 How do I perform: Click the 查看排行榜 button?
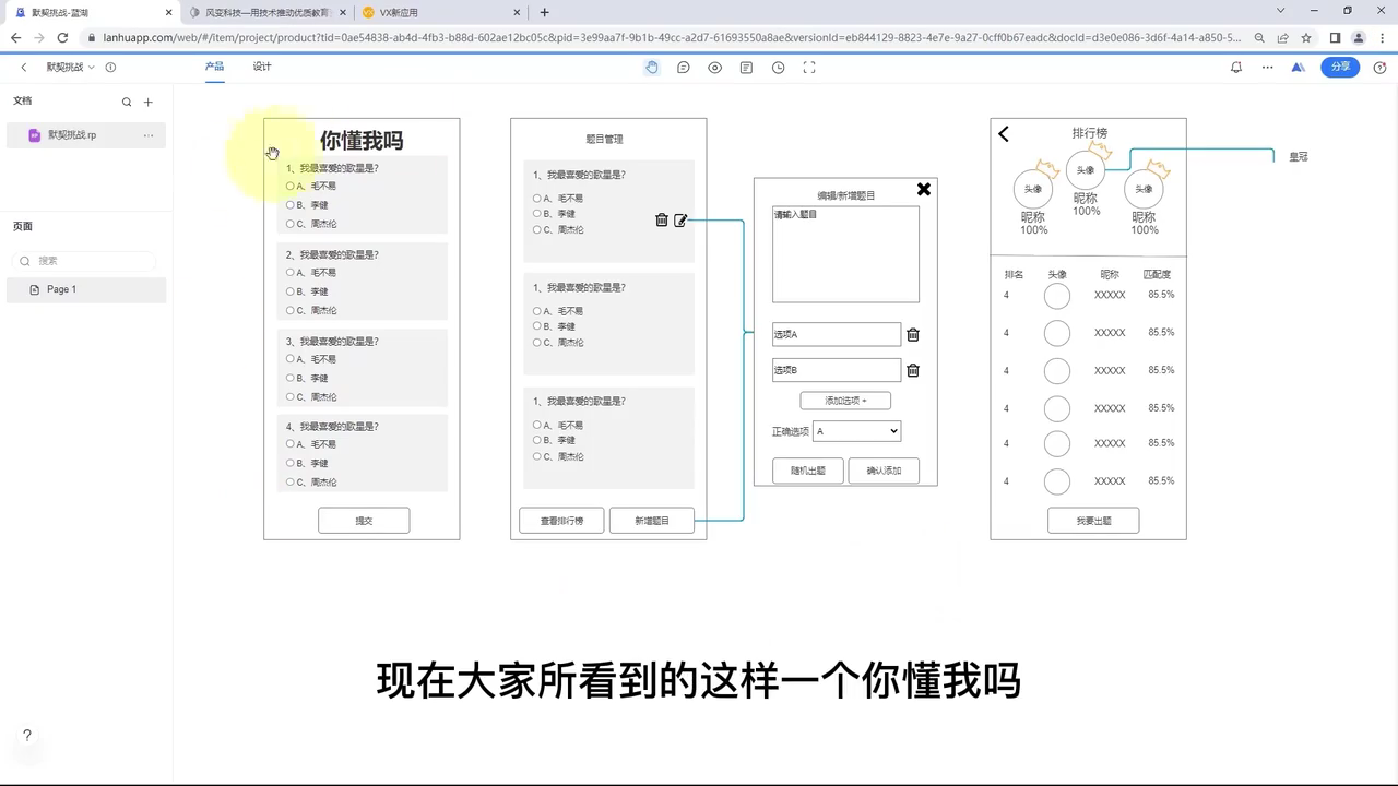coord(562,521)
